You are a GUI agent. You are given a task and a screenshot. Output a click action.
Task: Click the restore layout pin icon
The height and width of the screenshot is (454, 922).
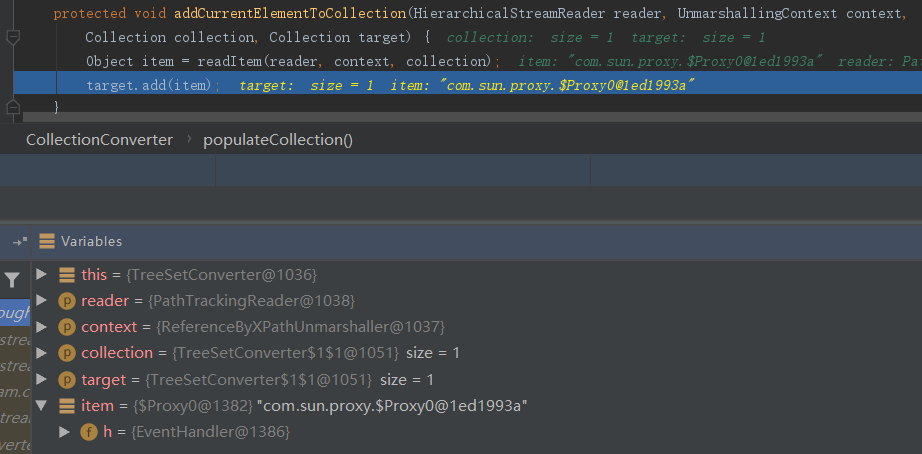pos(19,241)
